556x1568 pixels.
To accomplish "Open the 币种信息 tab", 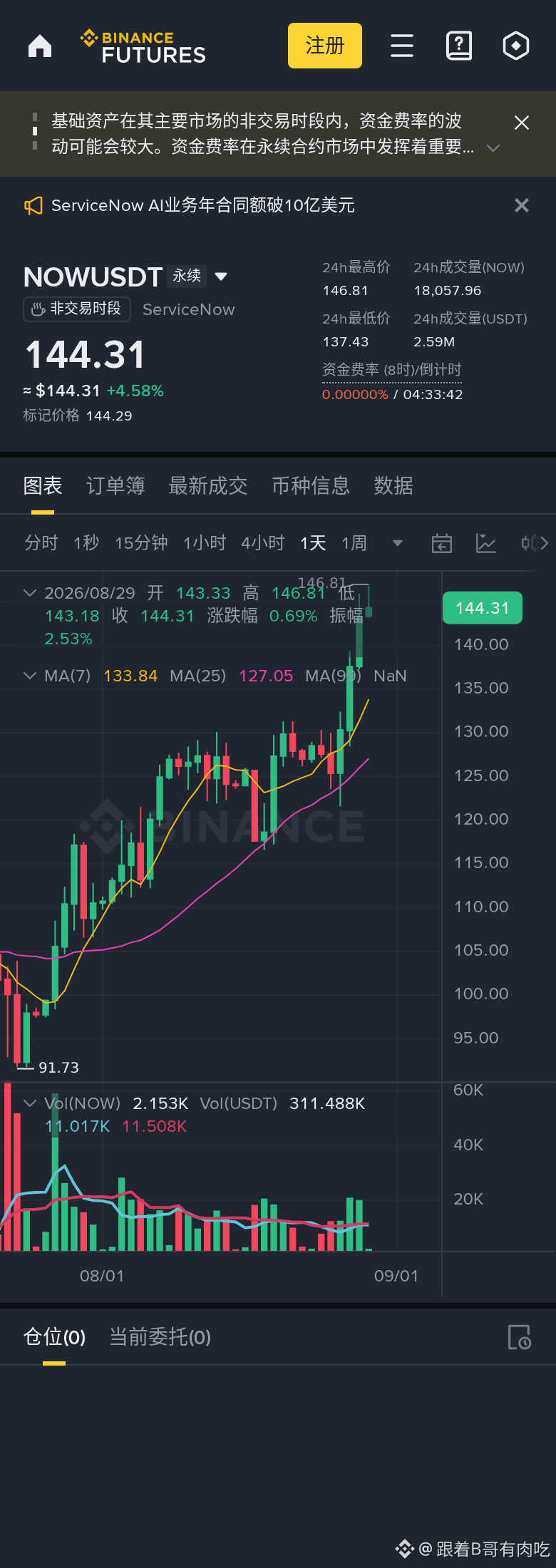I will [311, 486].
